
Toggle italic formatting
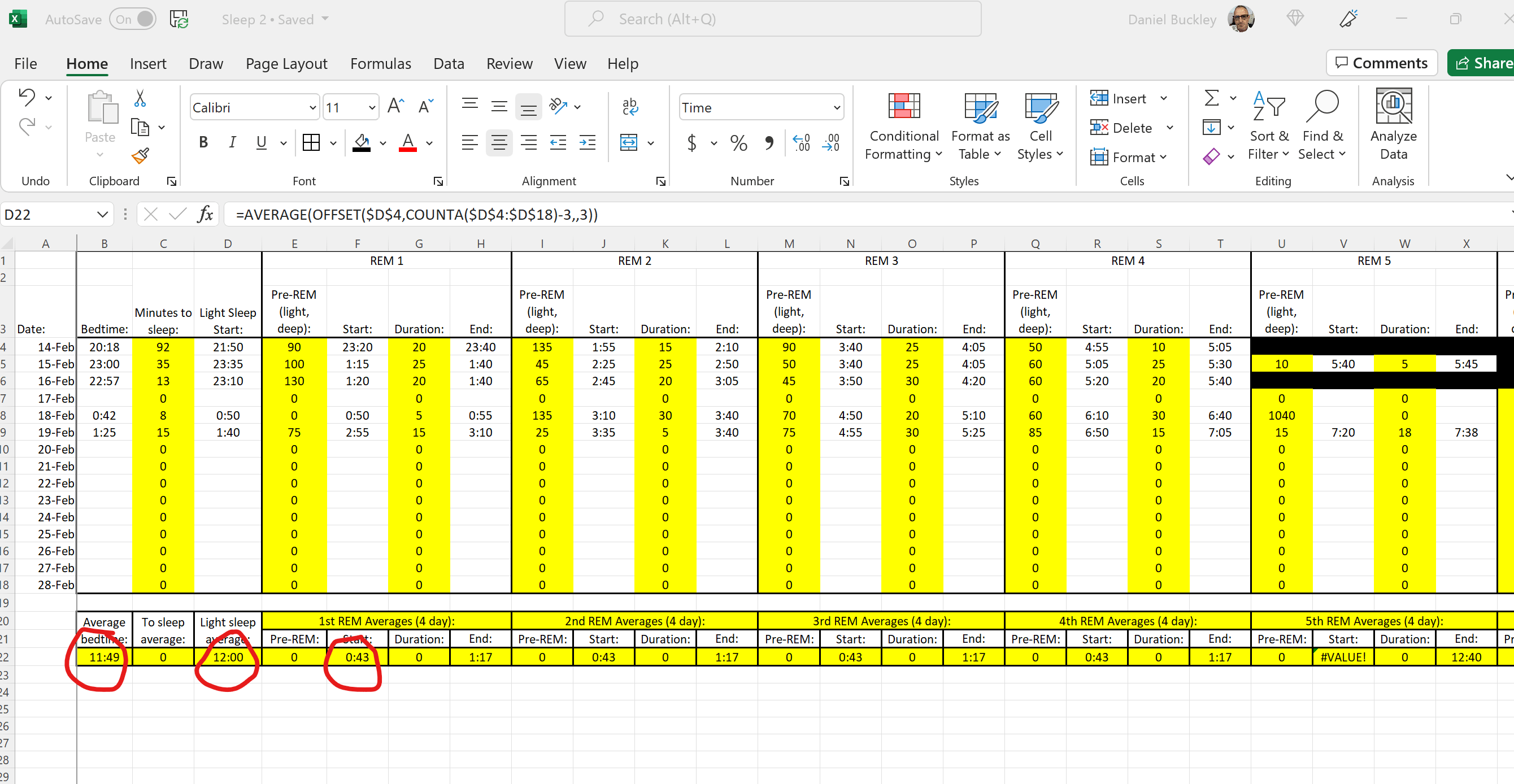coord(232,143)
